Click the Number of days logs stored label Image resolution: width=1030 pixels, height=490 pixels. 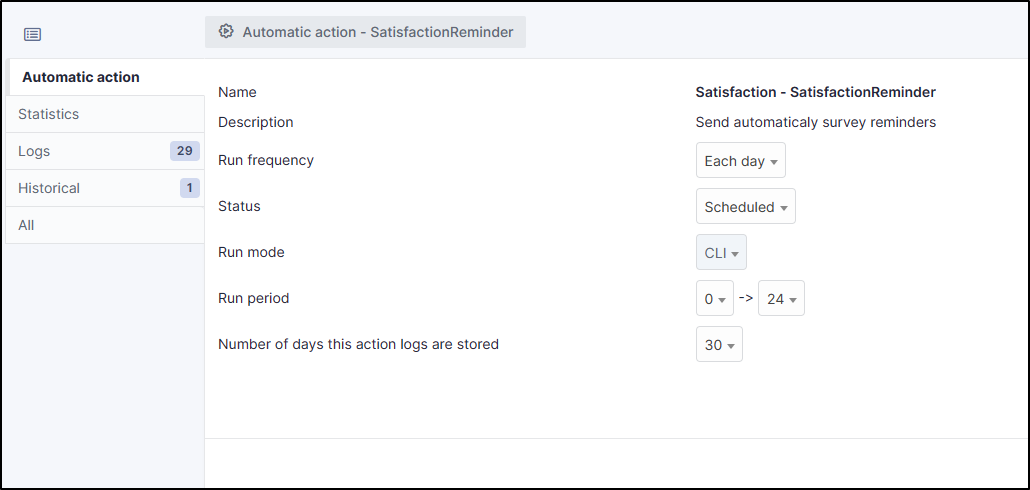point(358,344)
